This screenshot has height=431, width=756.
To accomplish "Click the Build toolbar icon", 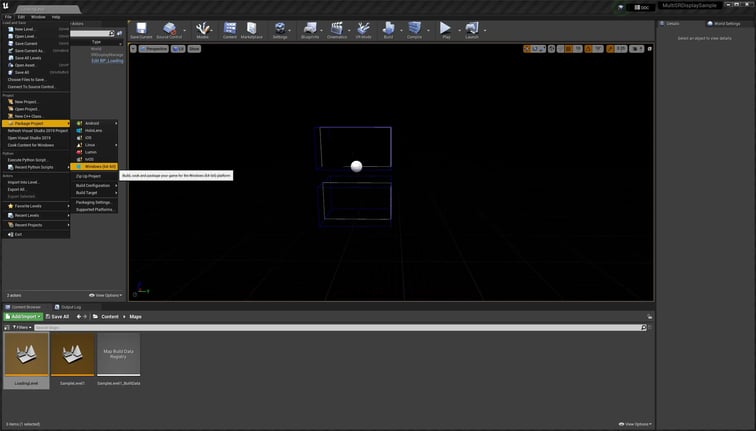I will pyautogui.click(x=388, y=30).
